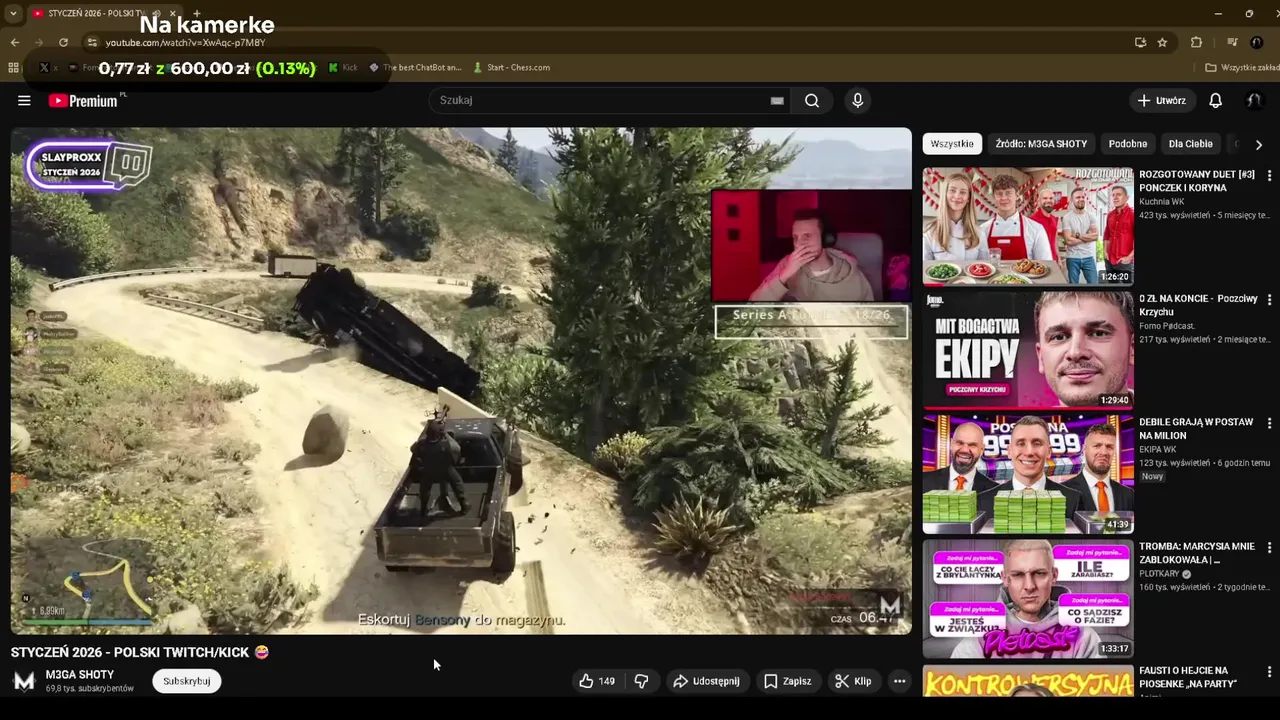Viewport: 1280px width, 720px height.
Task: Click the 69,8 tys. subskrybentów text
Action: point(89,689)
